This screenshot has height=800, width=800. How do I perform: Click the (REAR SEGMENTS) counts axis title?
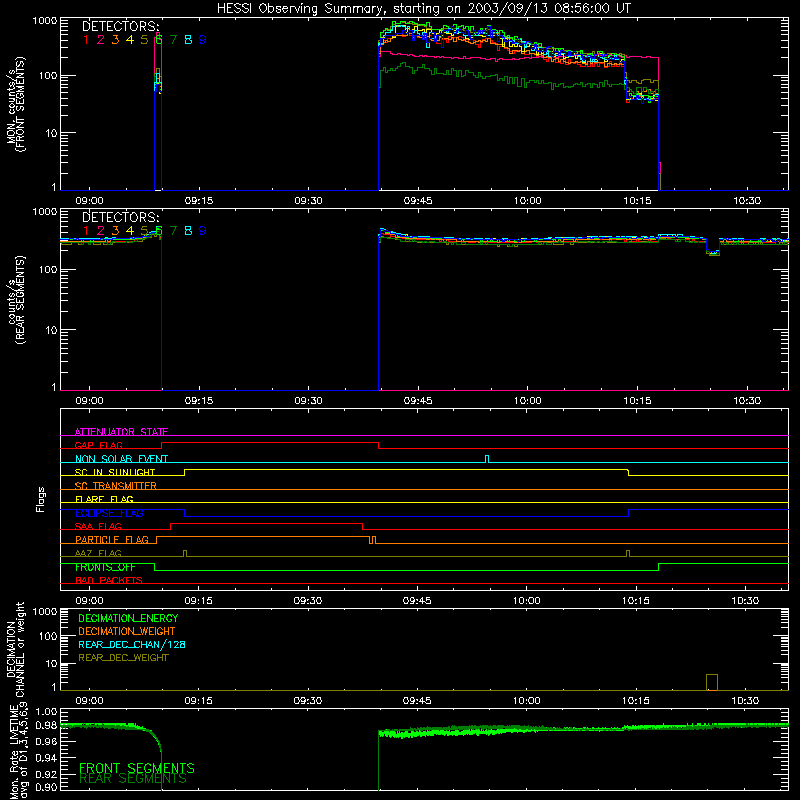[x=21, y=300]
